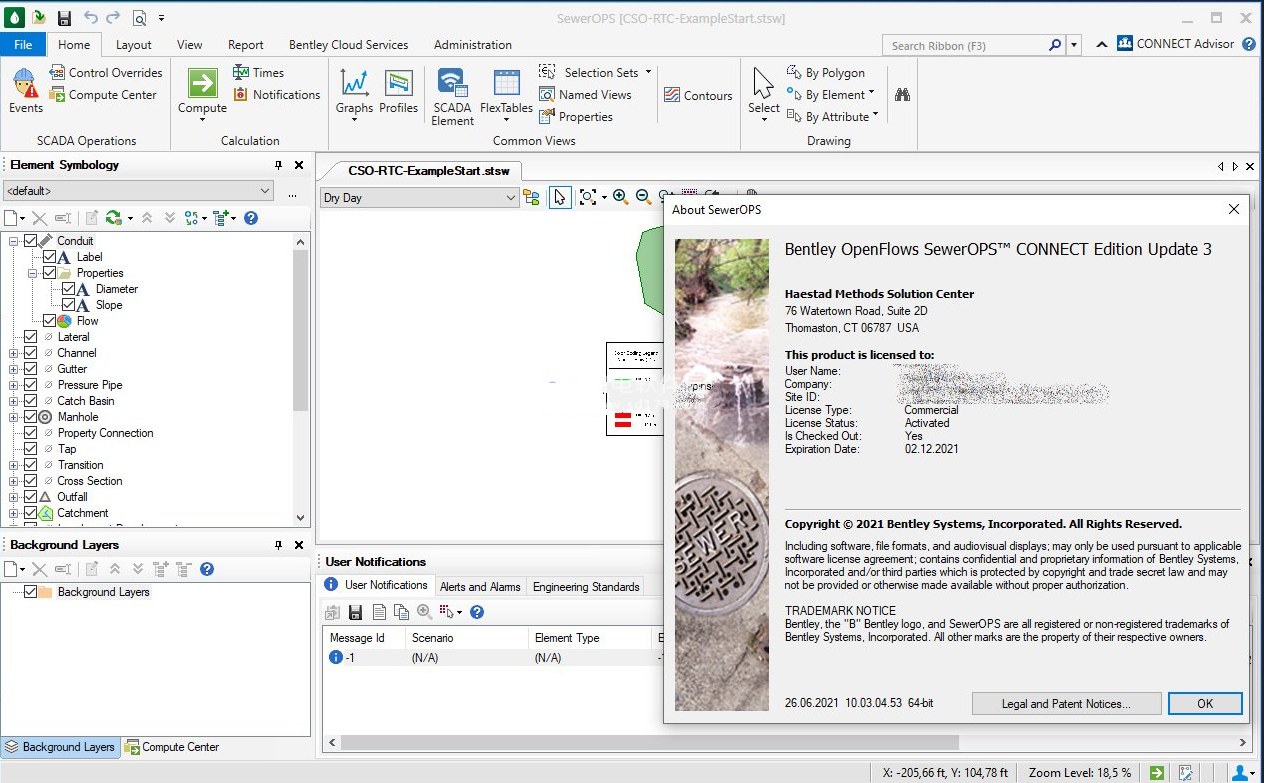This screenshot has width=1264, height=783.
Task: Pin the Element Symbology panel
Action: point(278,165)
